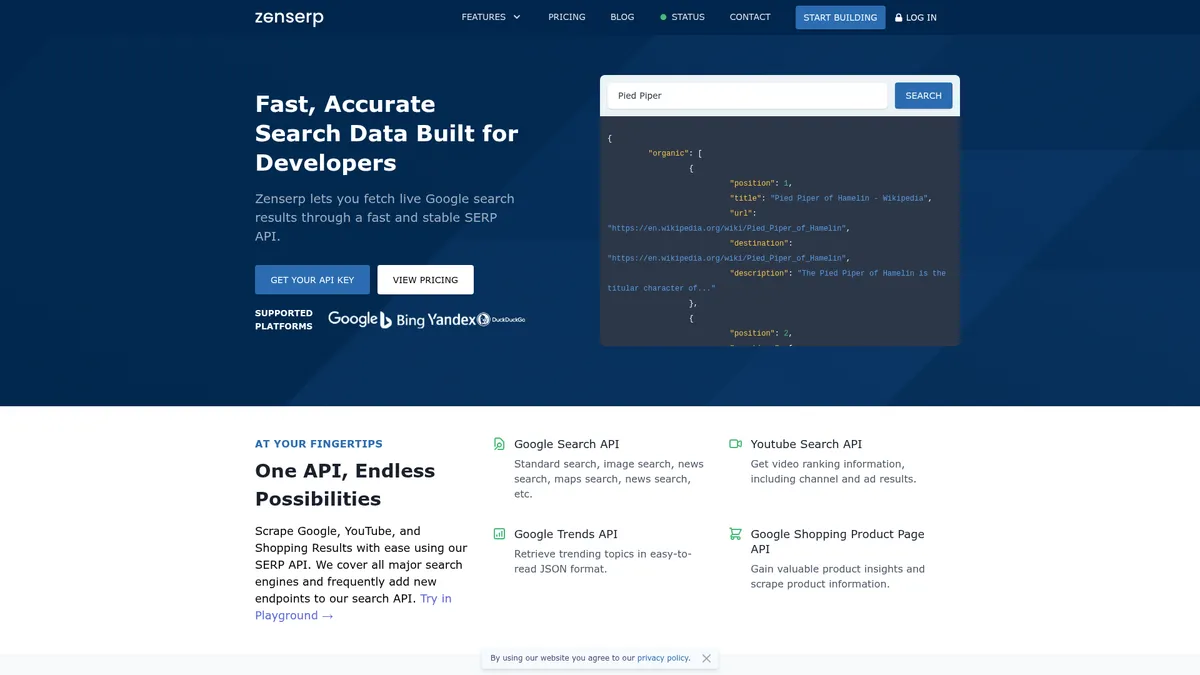Click the DuckDuckGo platform logo
The width and height of the screenshot is (1200, 675).
point(501,320)
